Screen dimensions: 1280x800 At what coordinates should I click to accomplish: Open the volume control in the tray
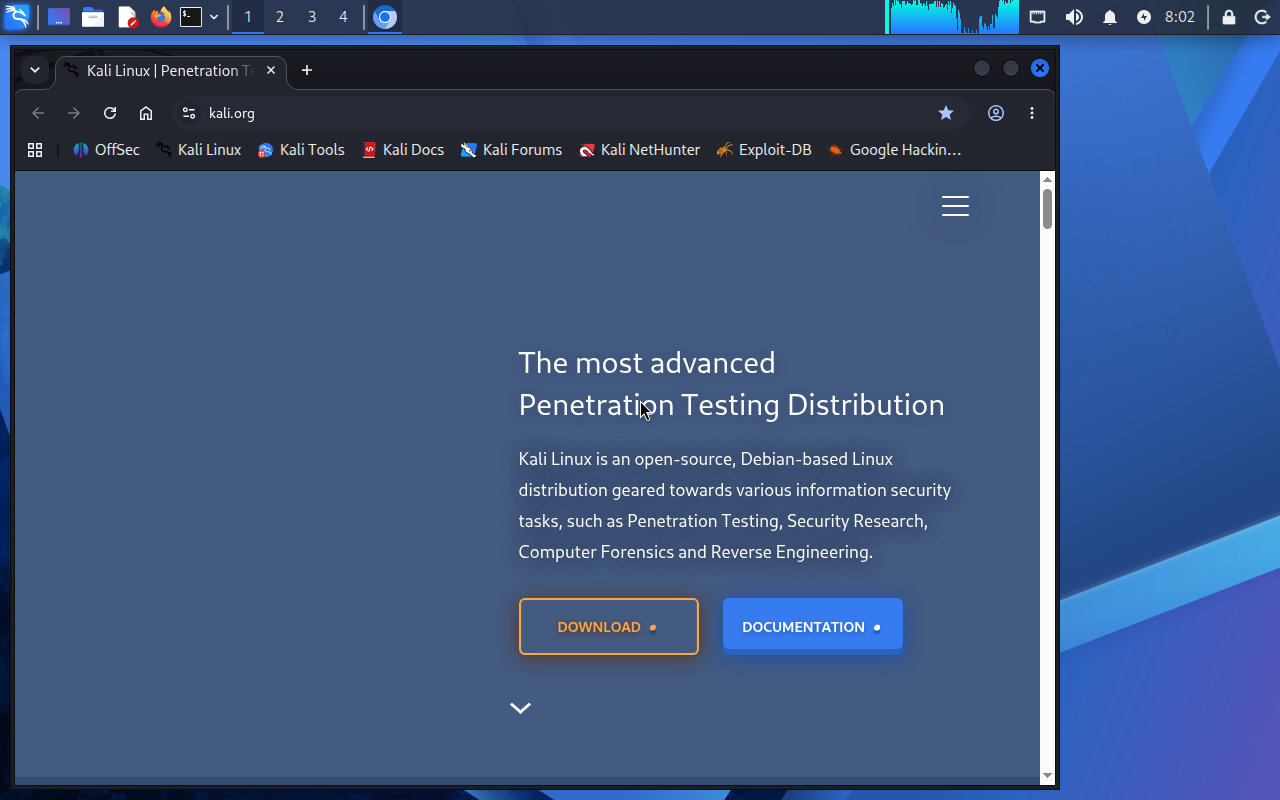click(1074, 17)
